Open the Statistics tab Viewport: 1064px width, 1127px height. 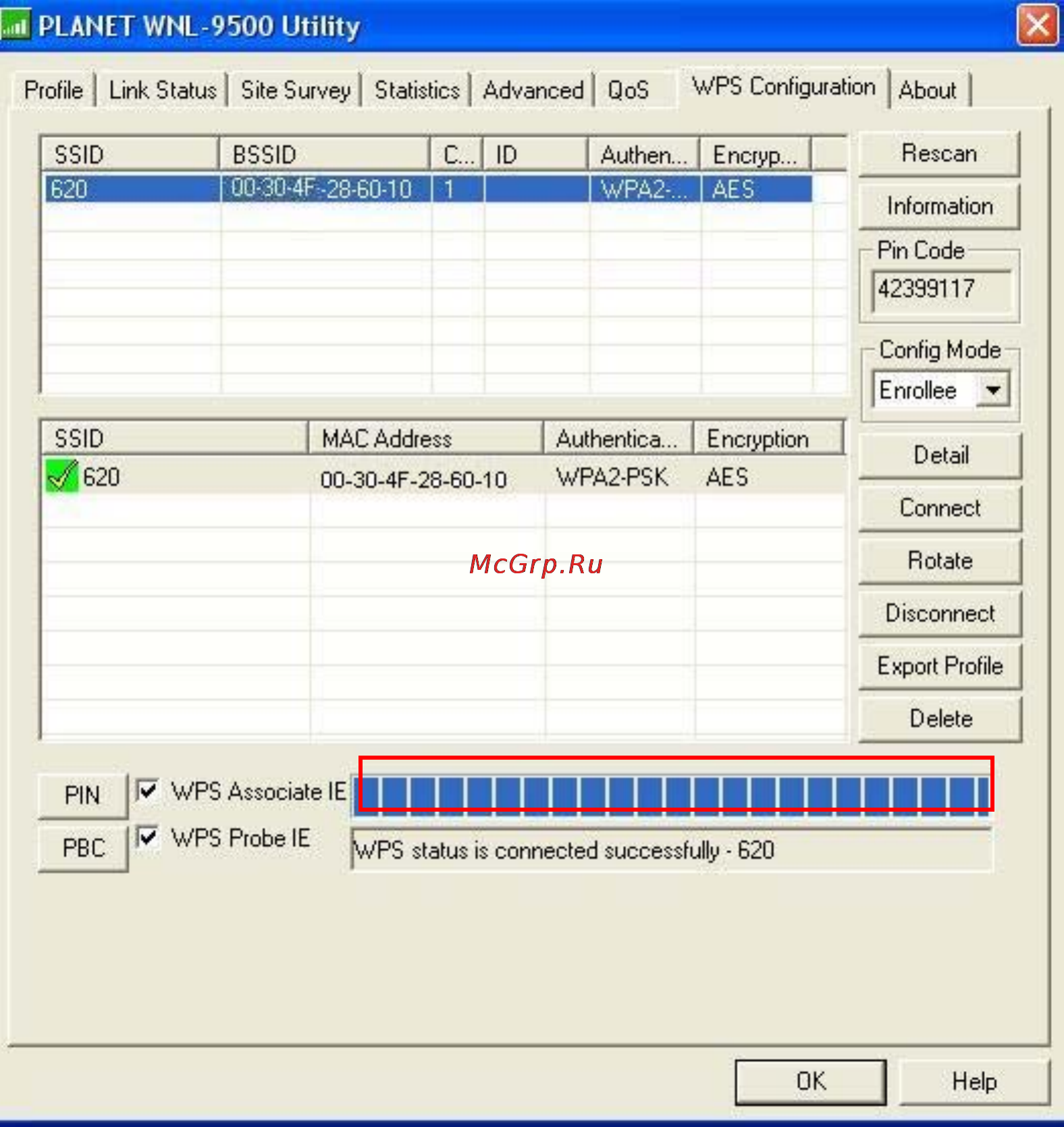[417, 90]
